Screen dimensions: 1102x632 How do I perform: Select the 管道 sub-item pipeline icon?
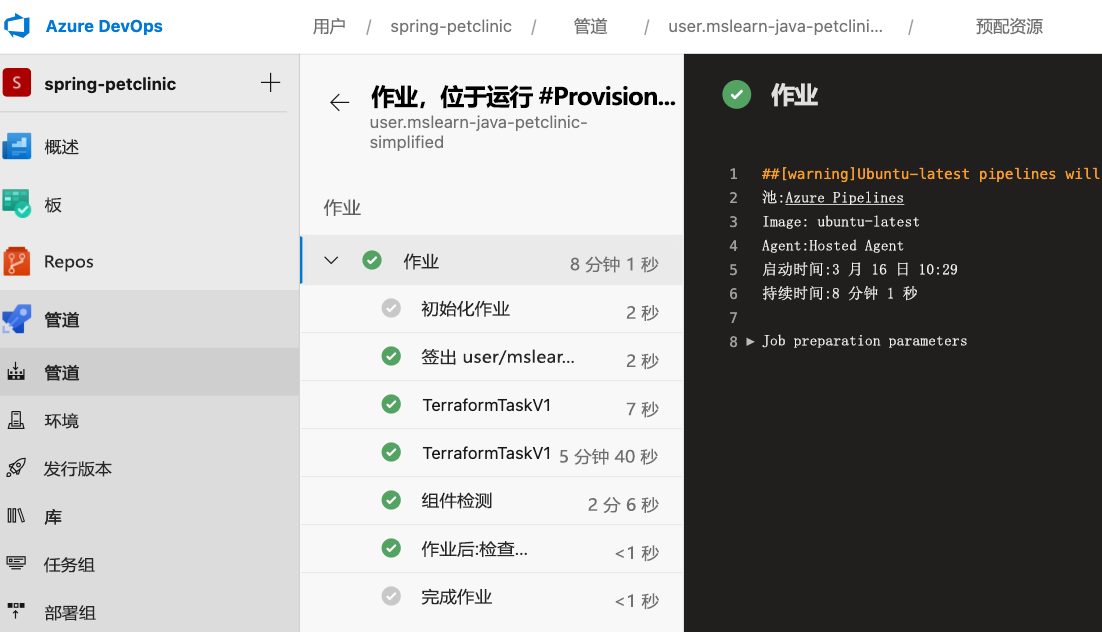click(16, 372)
